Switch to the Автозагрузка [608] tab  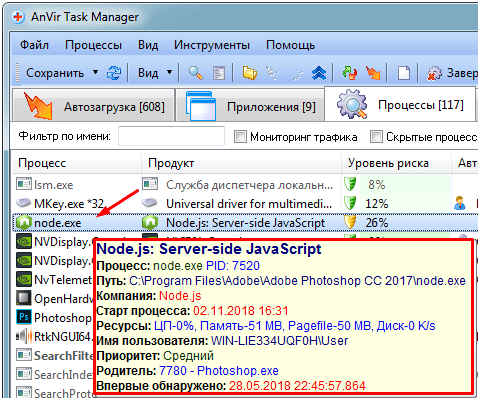coord(94,105)
